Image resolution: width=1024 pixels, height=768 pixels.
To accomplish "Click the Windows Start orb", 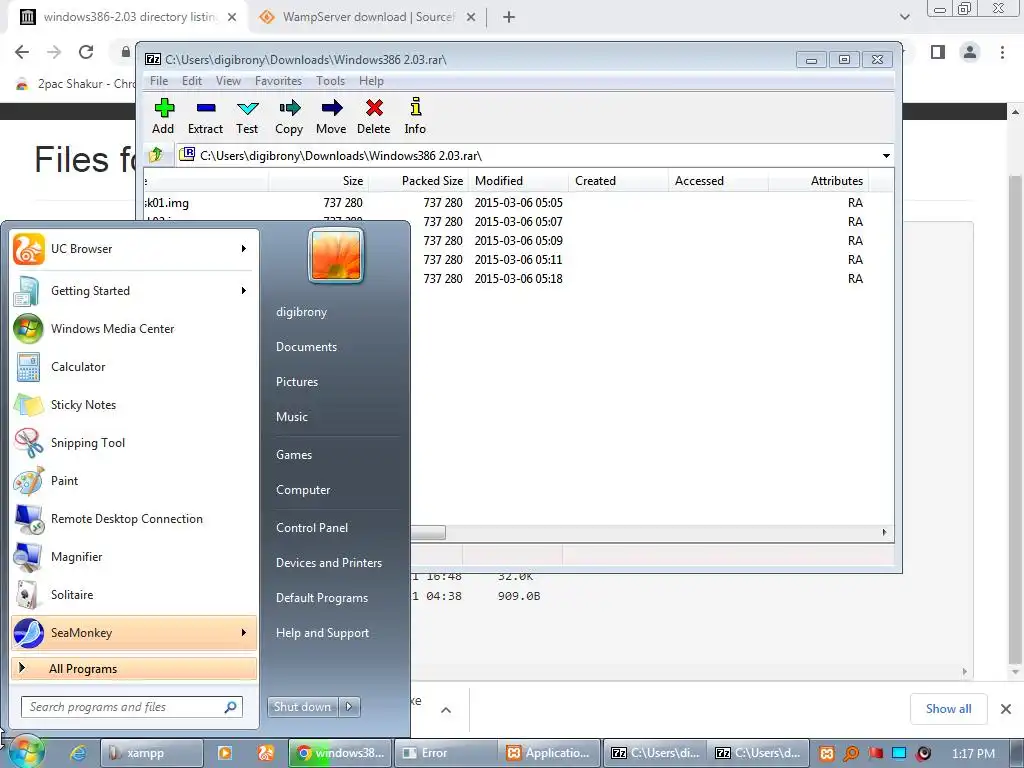I will (x=25, y=752).
